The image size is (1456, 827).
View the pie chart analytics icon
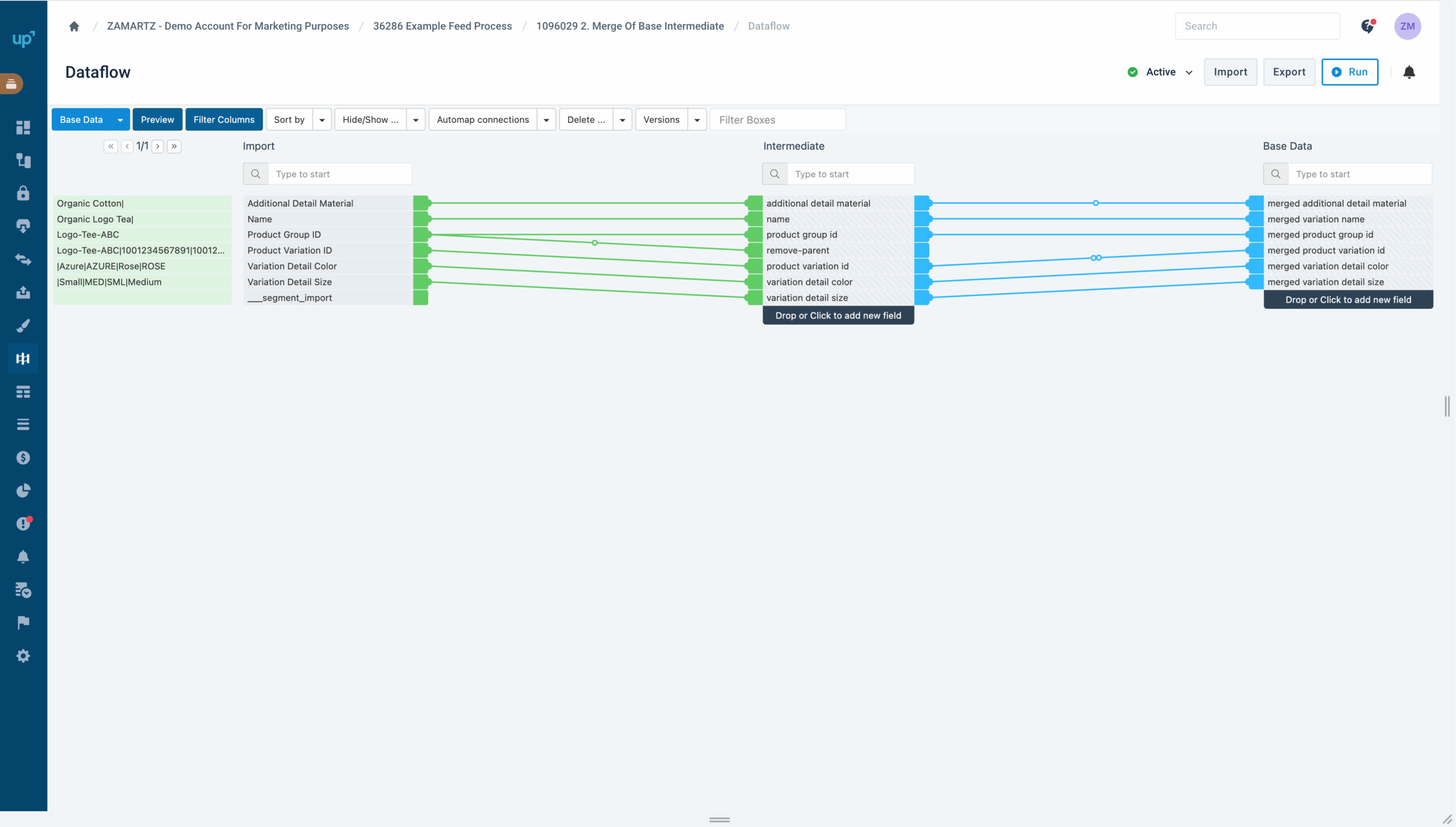pyautogui.click(x=23, y=490)
